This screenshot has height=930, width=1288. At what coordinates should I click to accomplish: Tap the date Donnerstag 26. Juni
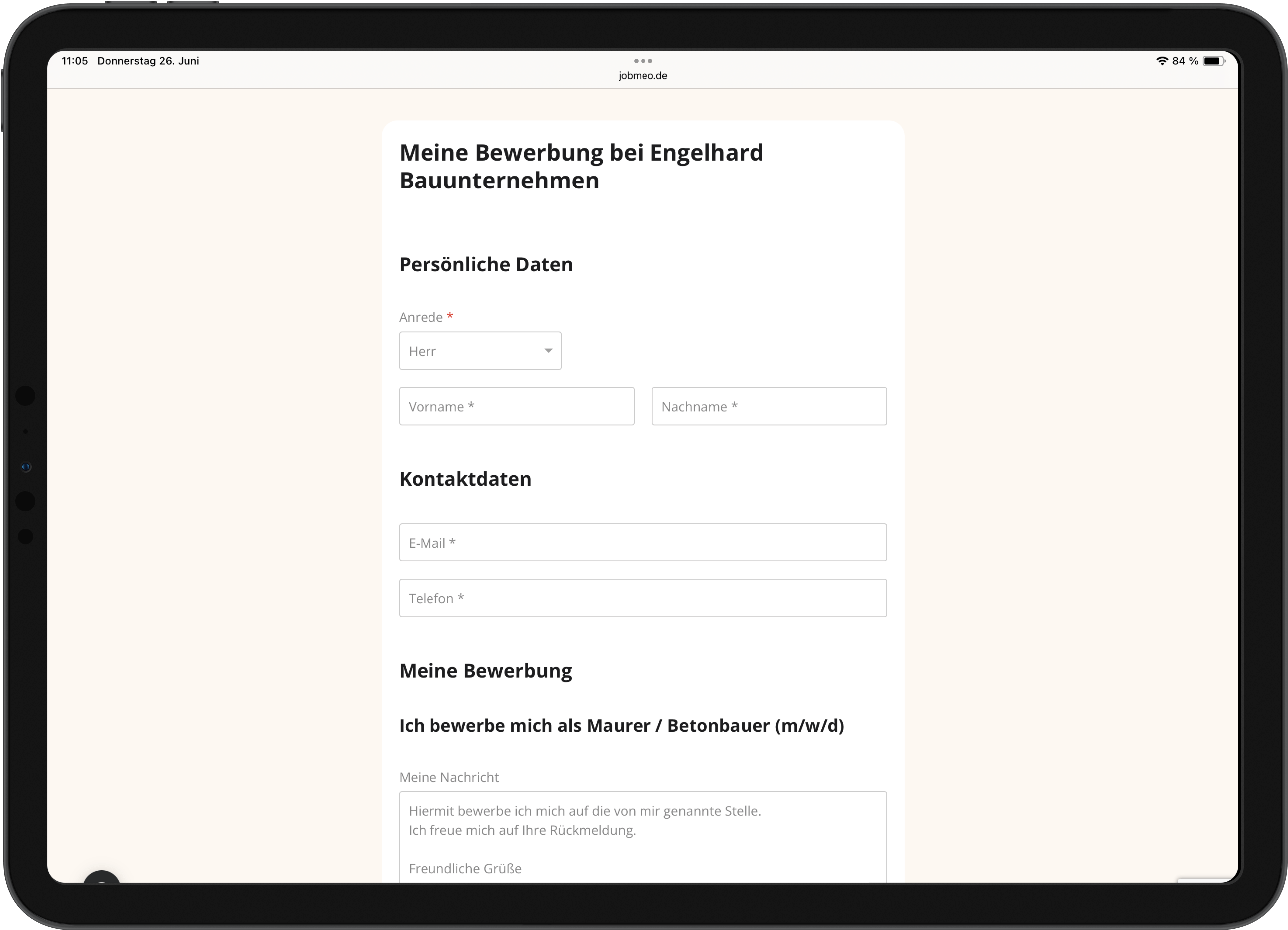148,61
